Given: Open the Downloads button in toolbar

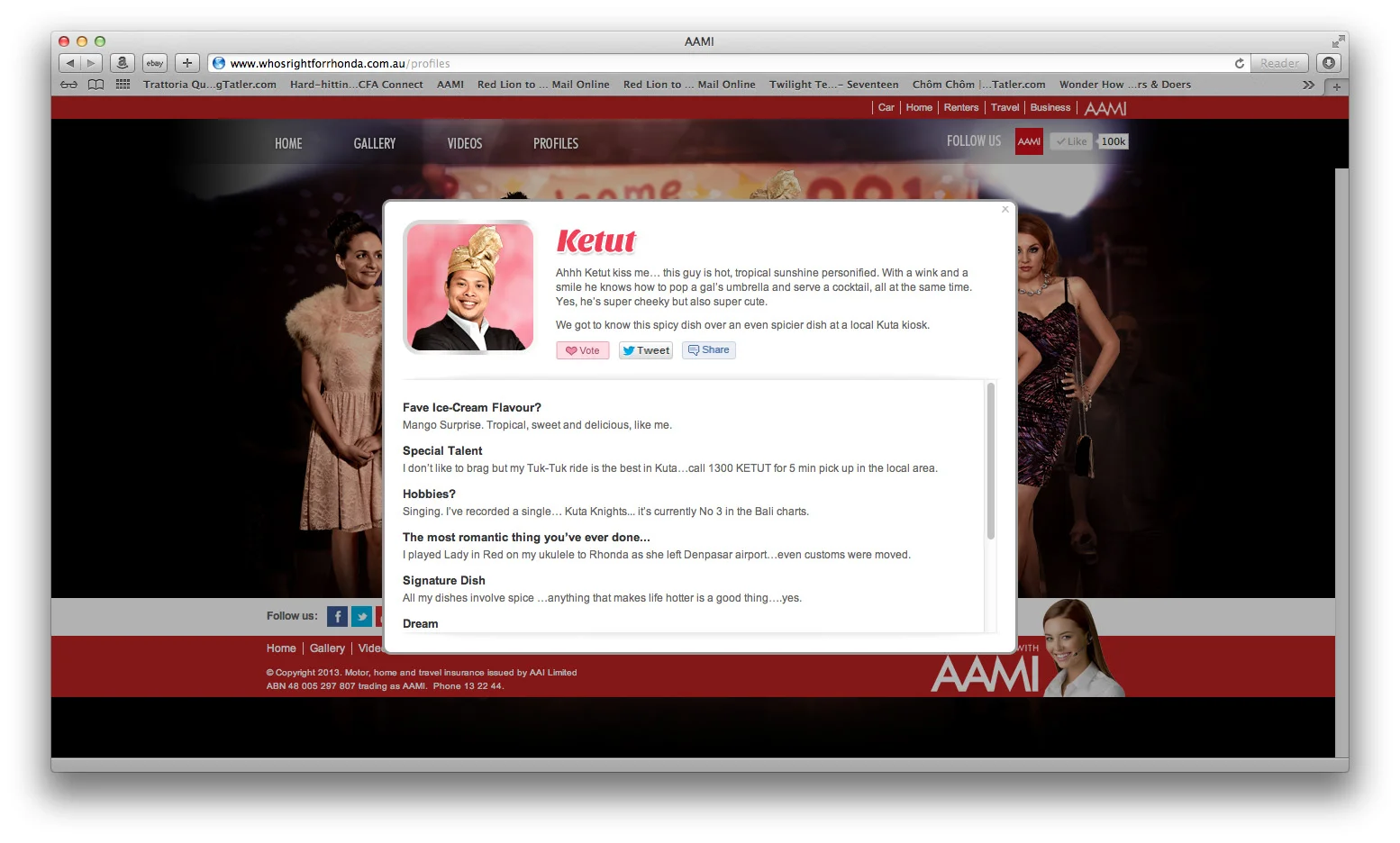Looking at the screenshot, I should pyautogui.click(x=1329, y=63).
